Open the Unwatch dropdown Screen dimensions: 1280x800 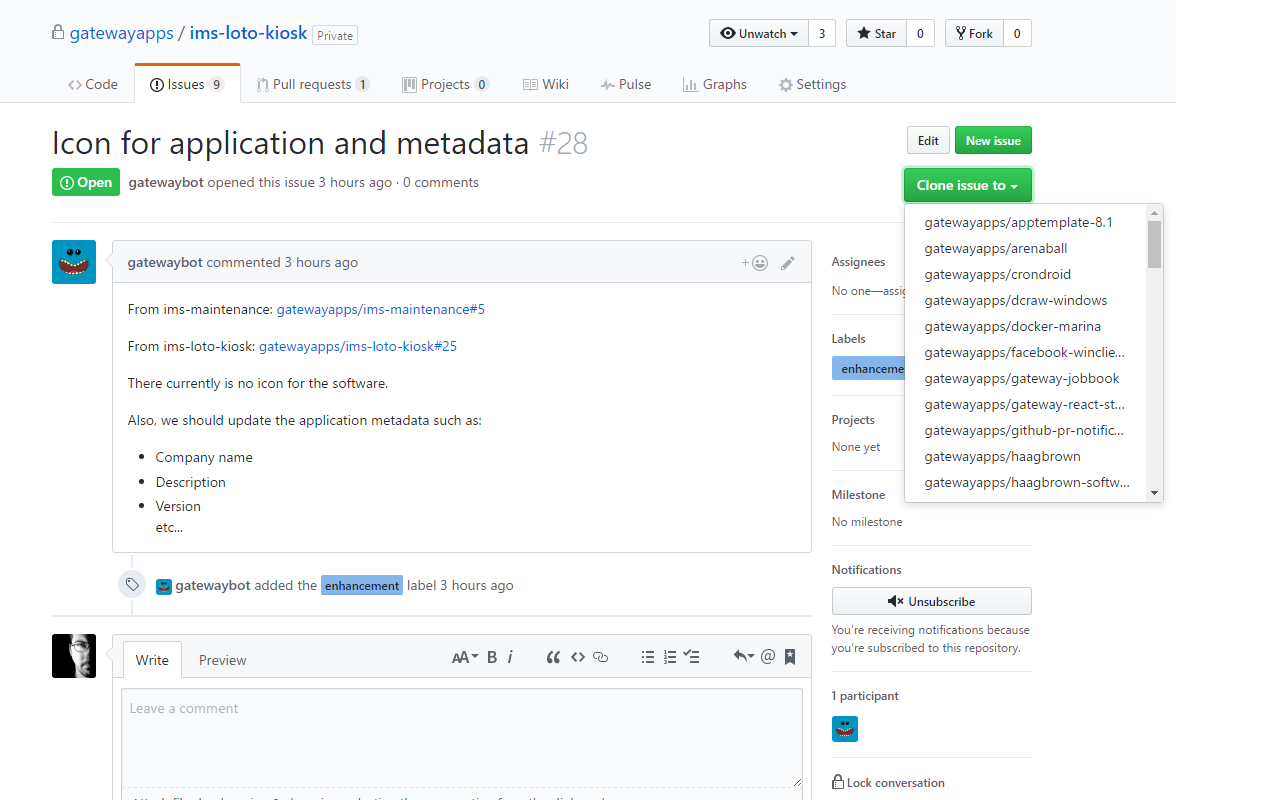tap(759, 33)
